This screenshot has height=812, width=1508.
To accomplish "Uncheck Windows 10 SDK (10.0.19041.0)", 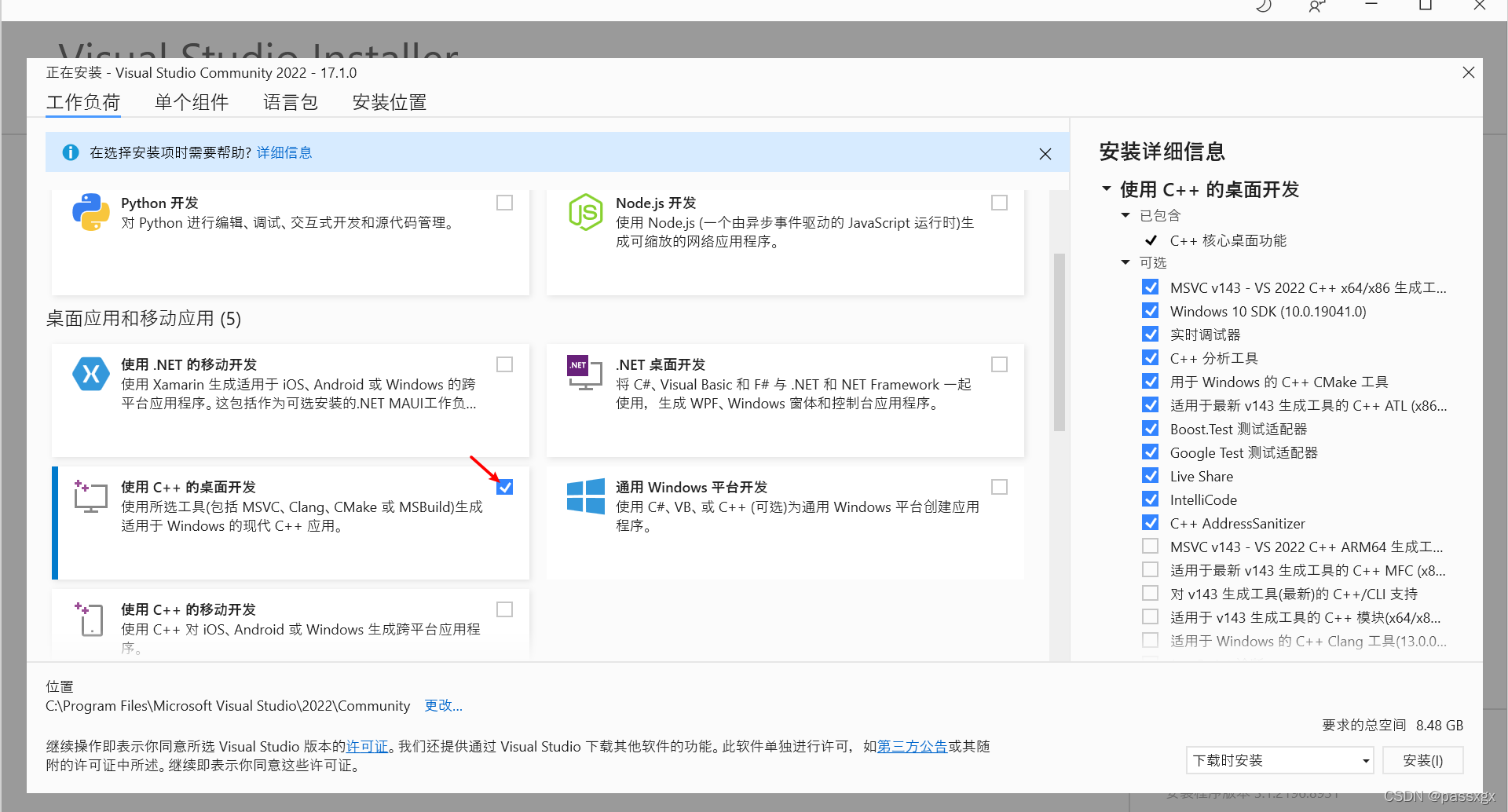I will tap(1151, 311).
